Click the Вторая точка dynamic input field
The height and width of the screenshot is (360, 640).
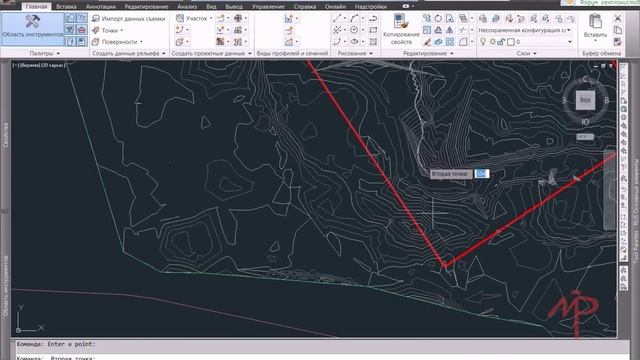482,174
